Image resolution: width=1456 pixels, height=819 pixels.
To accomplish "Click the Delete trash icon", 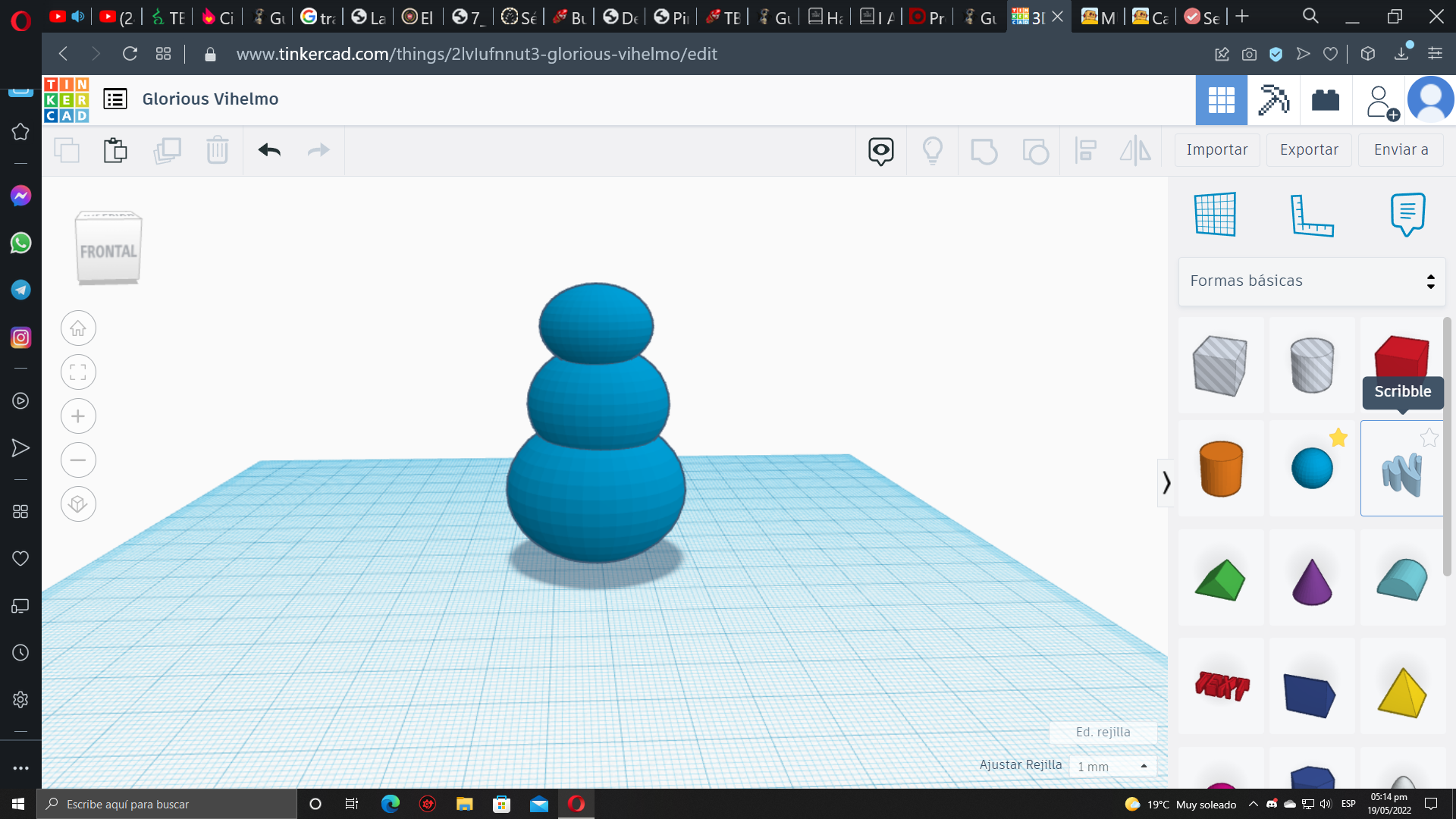I will 218,150.
